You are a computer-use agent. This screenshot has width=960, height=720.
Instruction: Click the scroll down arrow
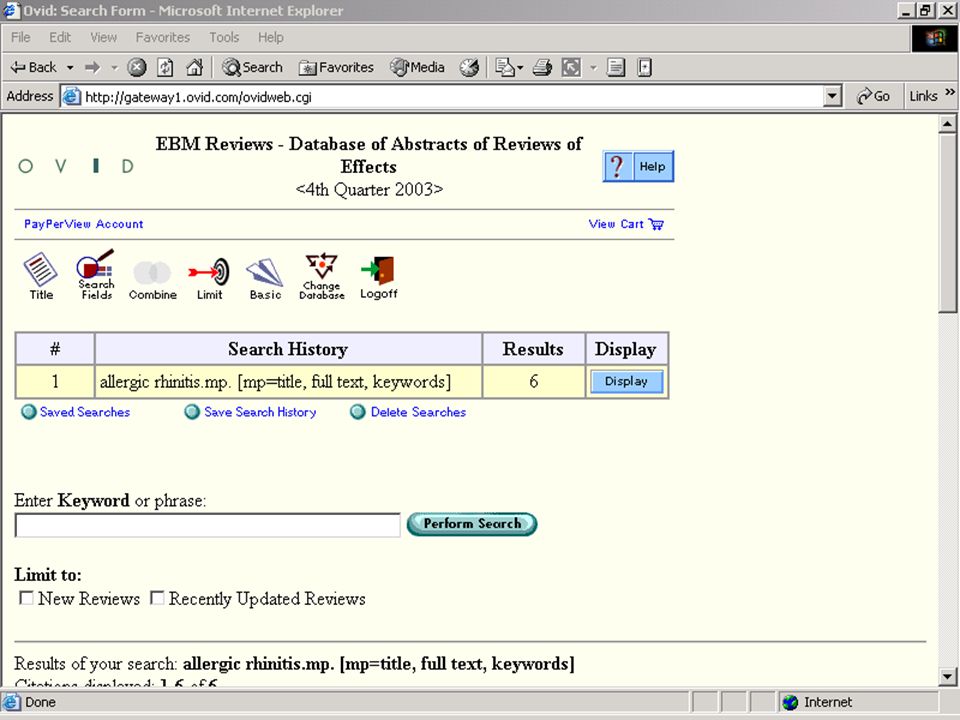pos(947,677)
